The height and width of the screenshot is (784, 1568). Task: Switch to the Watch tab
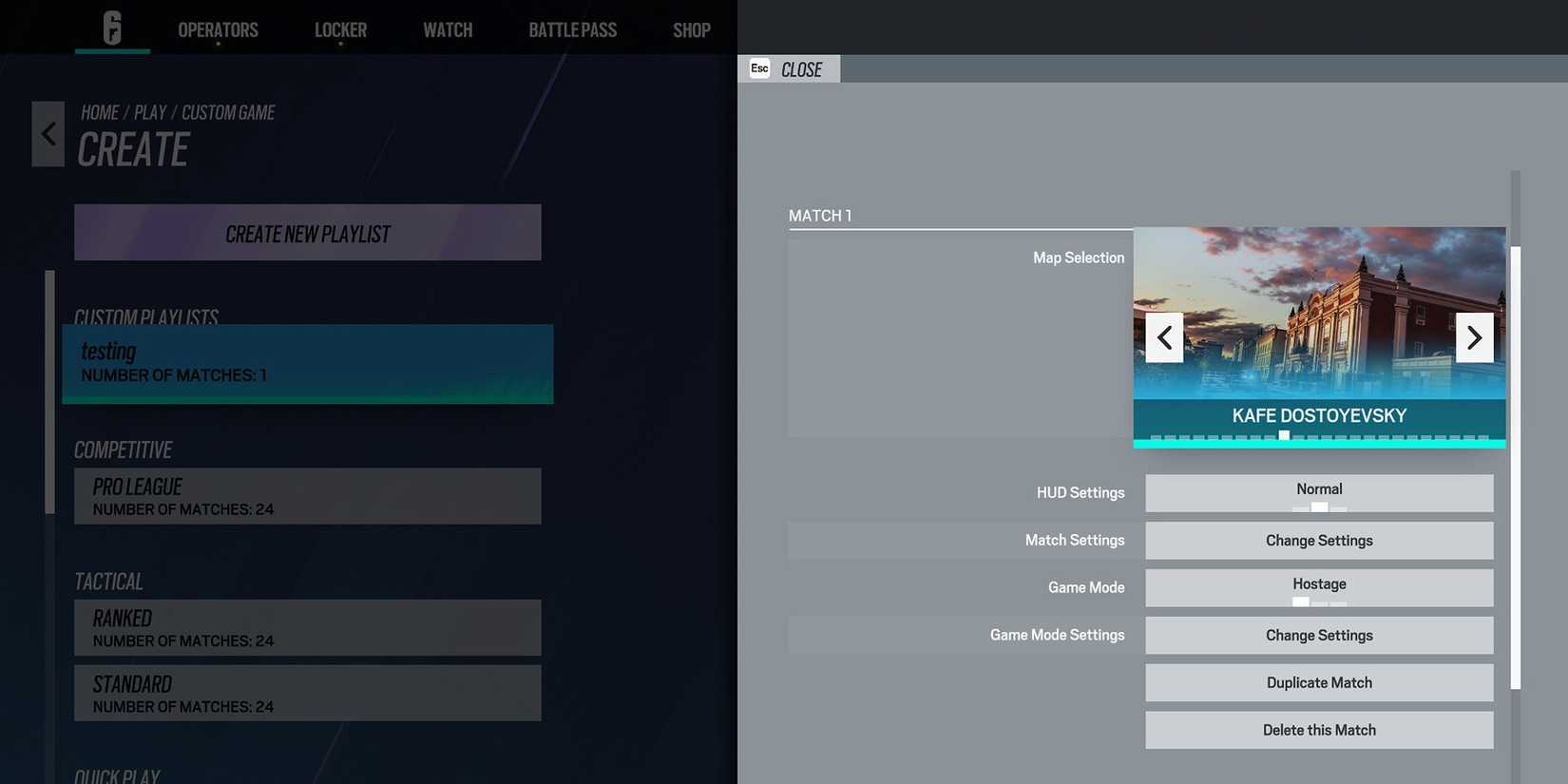tap(448, 29)
